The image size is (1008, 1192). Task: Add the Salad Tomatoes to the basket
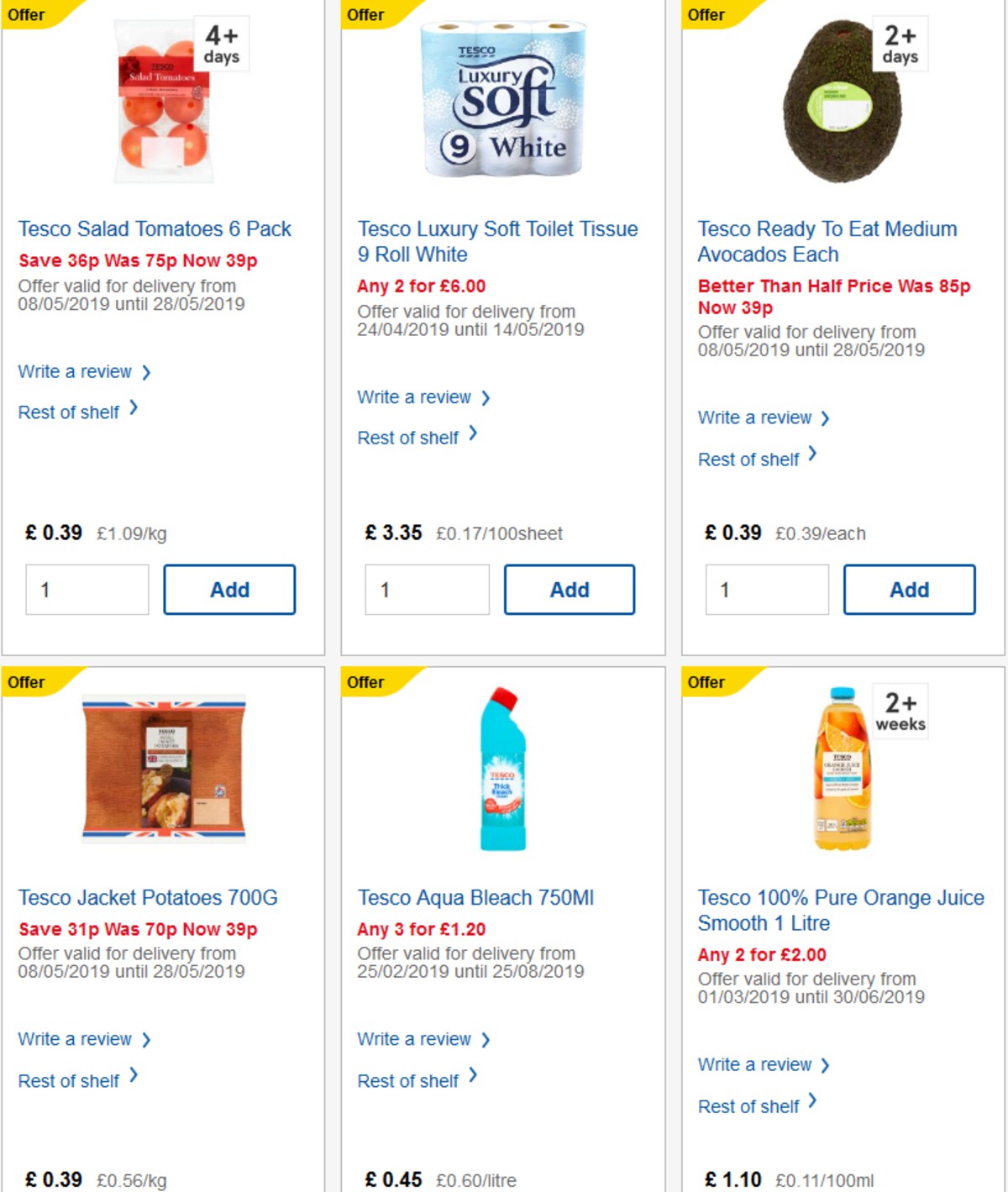(x=228, y=589)
